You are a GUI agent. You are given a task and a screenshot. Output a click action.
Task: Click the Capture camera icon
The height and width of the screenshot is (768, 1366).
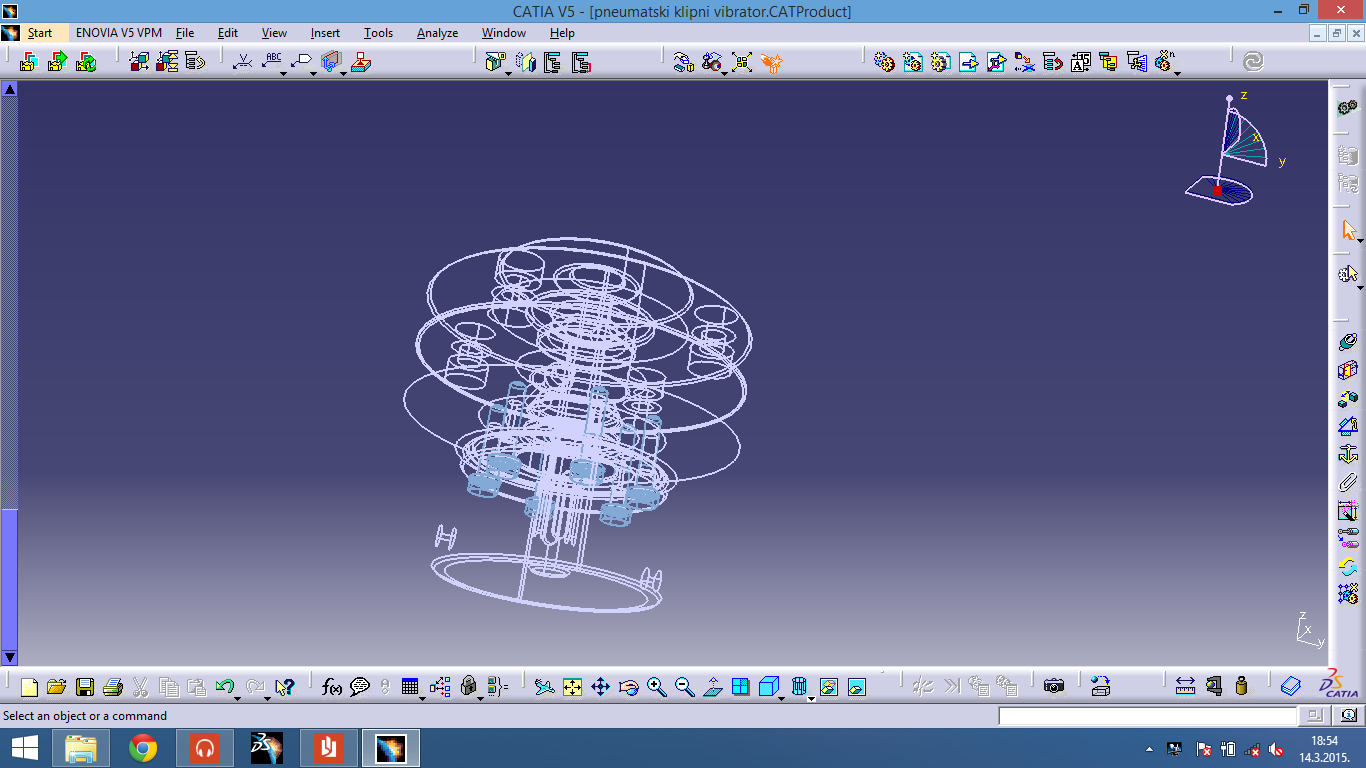tap(1053, 686)
